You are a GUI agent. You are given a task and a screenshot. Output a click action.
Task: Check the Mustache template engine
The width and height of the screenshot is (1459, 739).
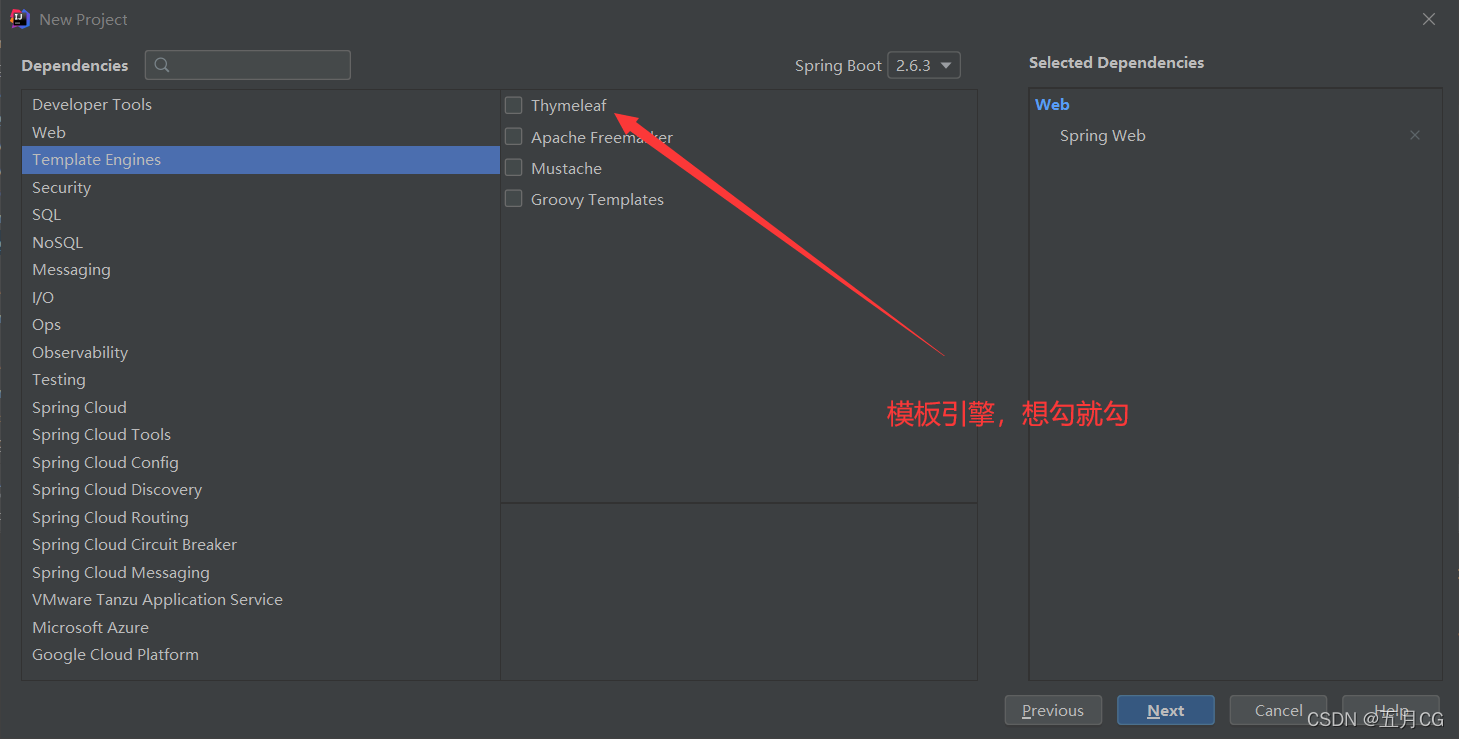[514, 167]
